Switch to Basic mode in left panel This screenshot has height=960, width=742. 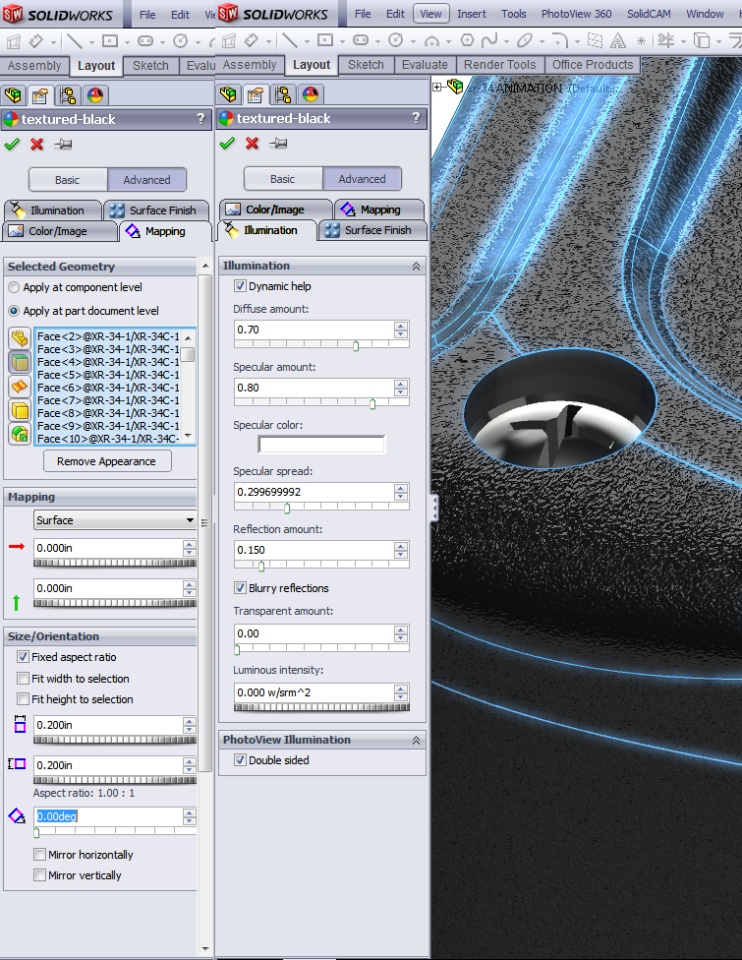[67, 180]
